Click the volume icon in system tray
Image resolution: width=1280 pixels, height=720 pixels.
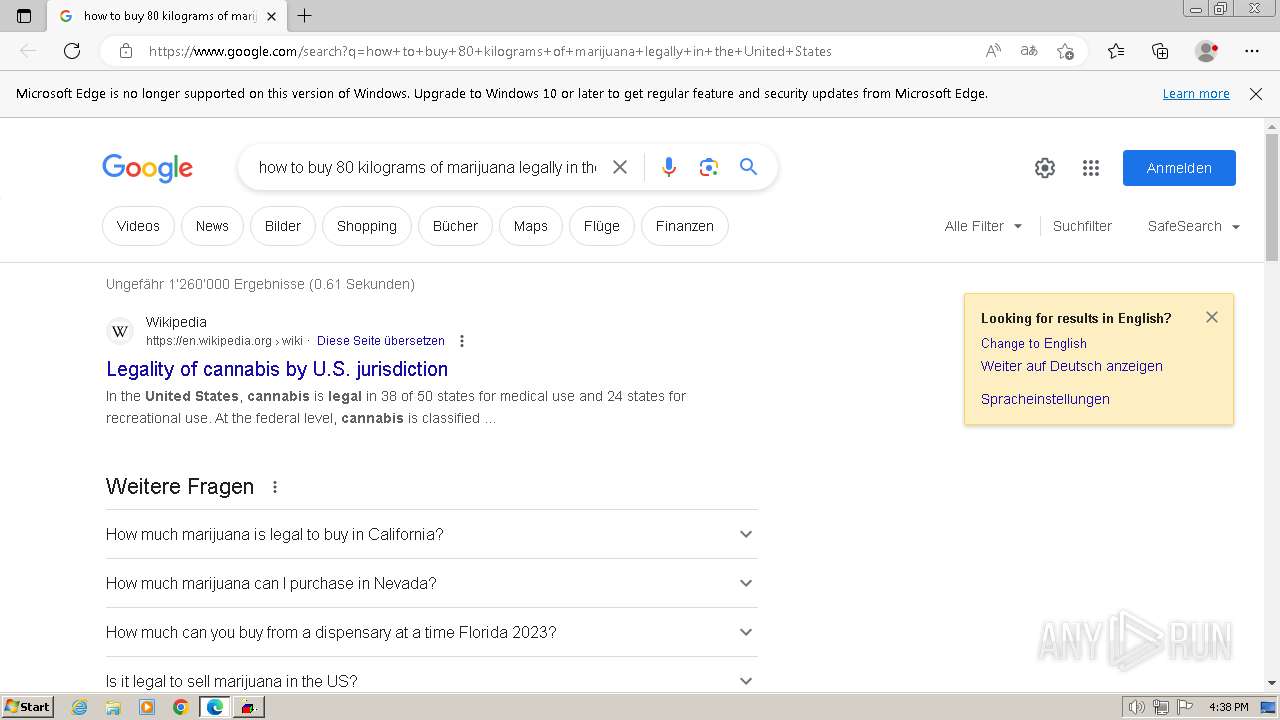click(1137, 707)
